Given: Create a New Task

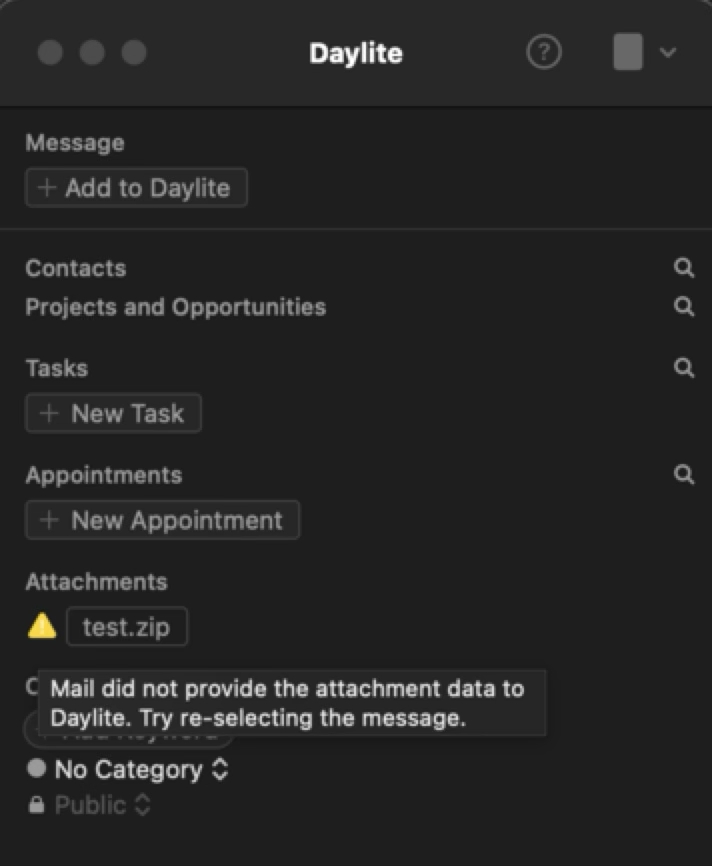Looking at the screenshot, I should [x=113, y=413].
